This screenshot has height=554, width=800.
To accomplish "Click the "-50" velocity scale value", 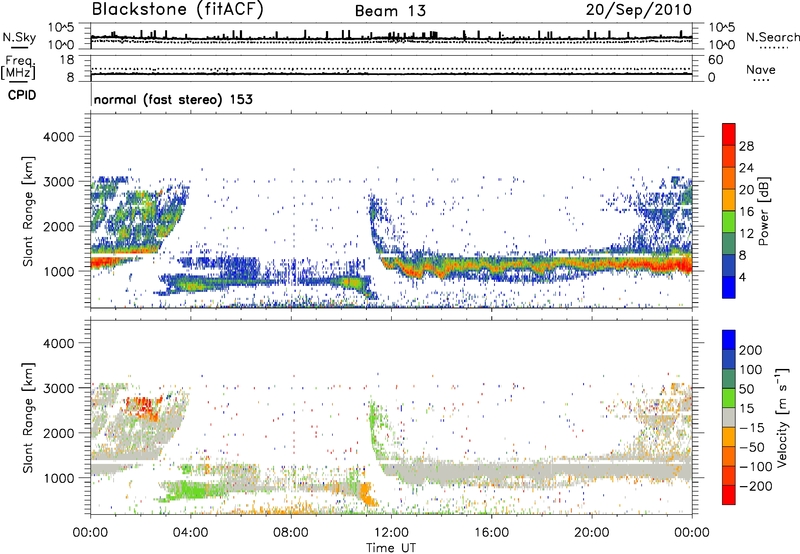I will tap(751, 447).
